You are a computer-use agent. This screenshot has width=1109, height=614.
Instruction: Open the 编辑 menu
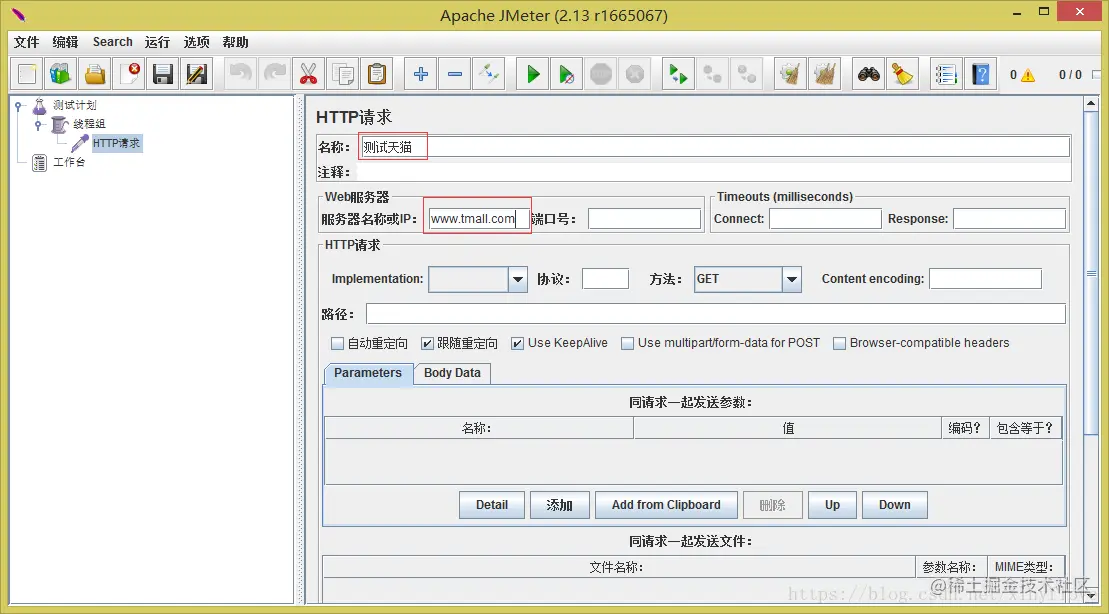pyautogui.click(x=65, y=42)
